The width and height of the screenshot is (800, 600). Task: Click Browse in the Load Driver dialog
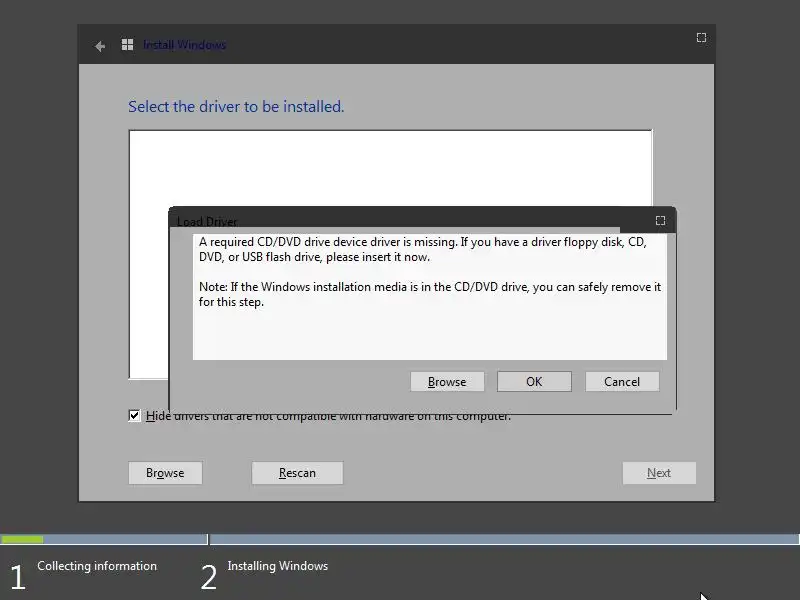click(447, 382)
